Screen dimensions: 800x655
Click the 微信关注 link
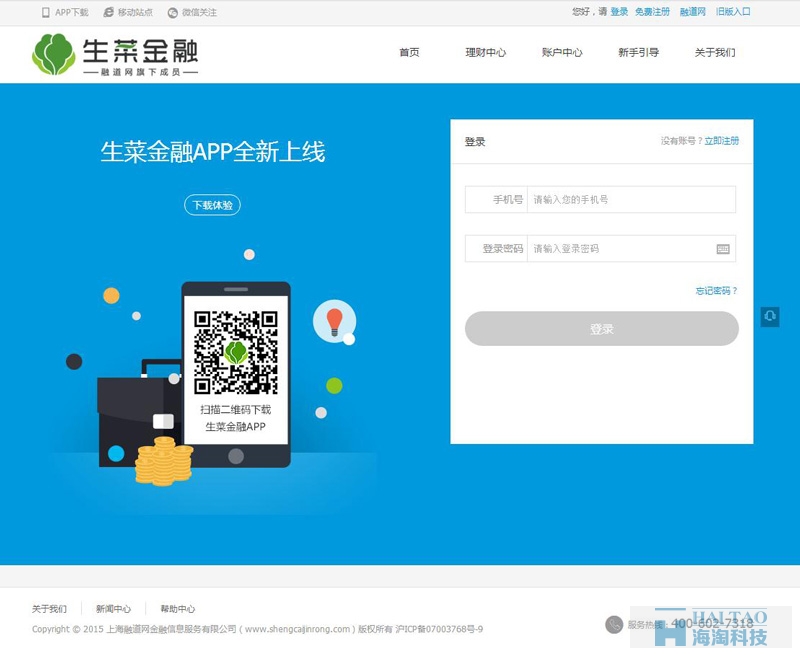199,12
